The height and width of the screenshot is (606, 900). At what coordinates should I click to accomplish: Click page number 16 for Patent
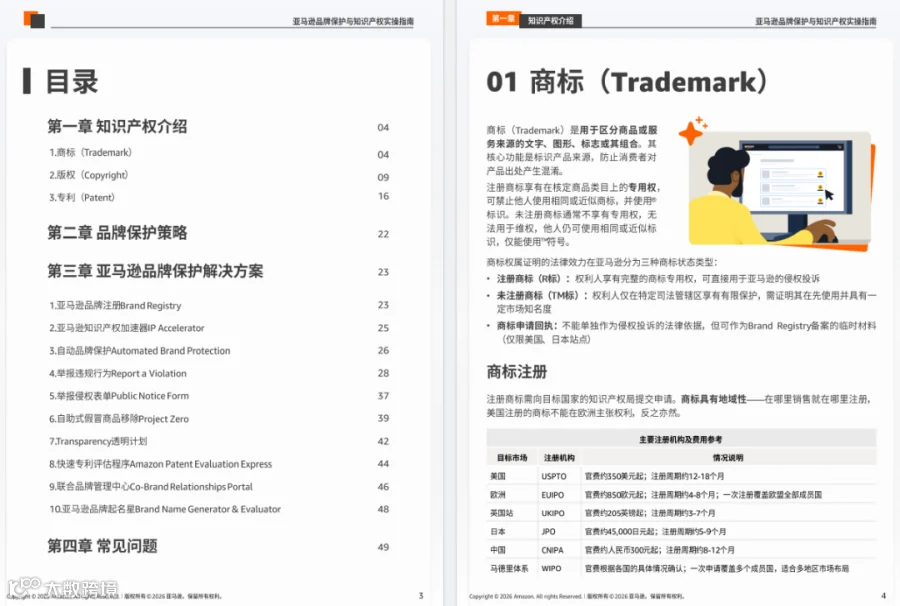pyautogui.click(x=383, y=196)
